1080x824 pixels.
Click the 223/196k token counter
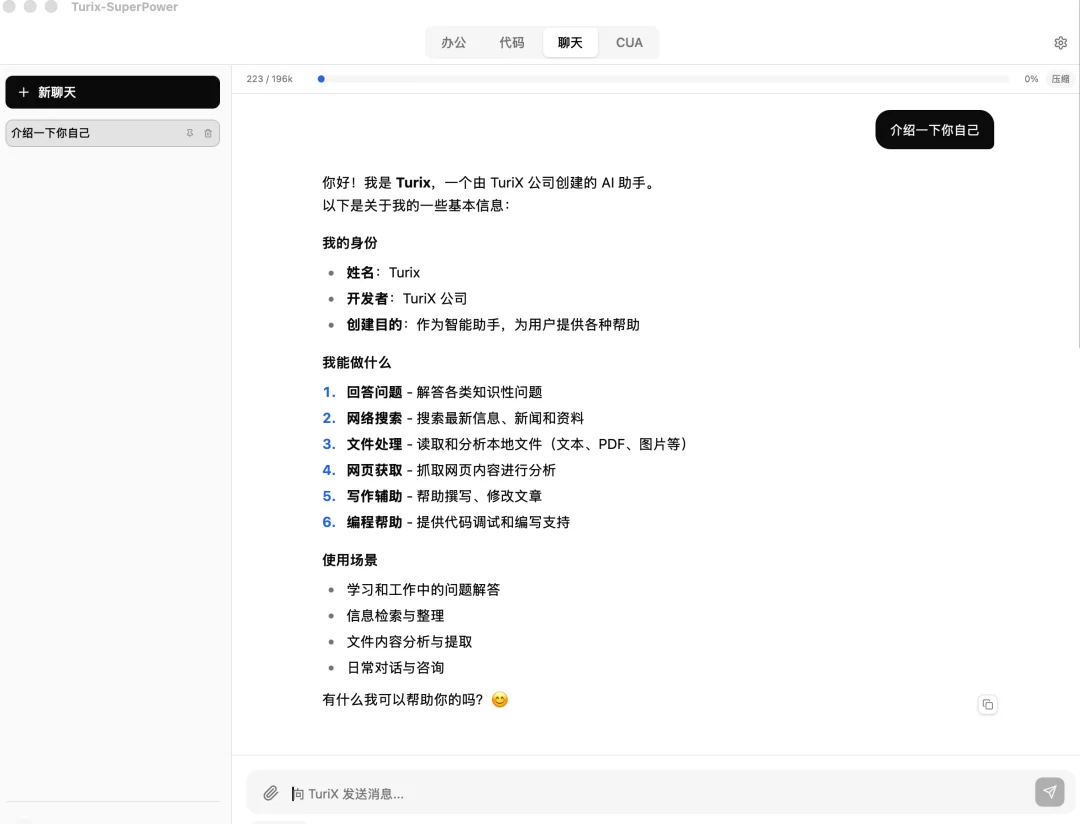[268, 78]
